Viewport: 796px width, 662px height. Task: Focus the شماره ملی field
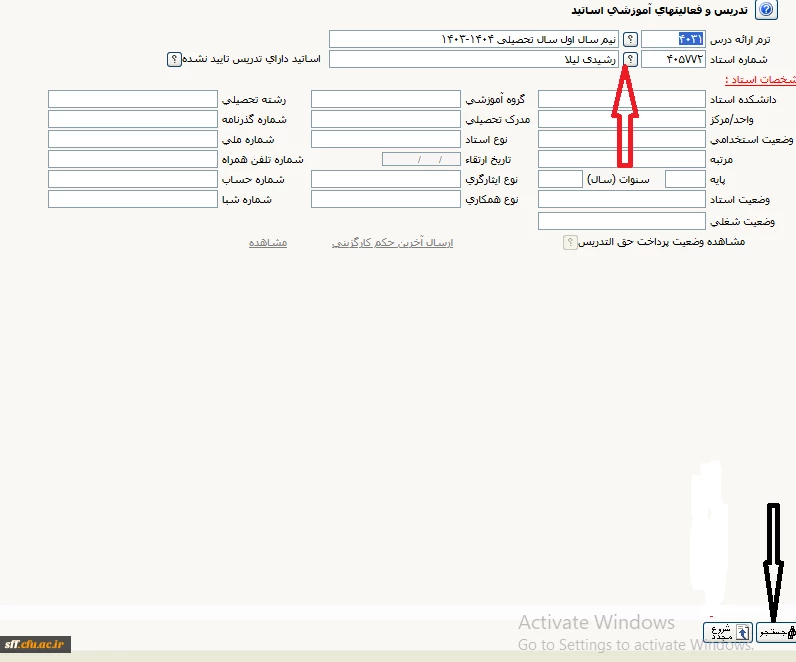pyautogui.click(x=132, y=139)
